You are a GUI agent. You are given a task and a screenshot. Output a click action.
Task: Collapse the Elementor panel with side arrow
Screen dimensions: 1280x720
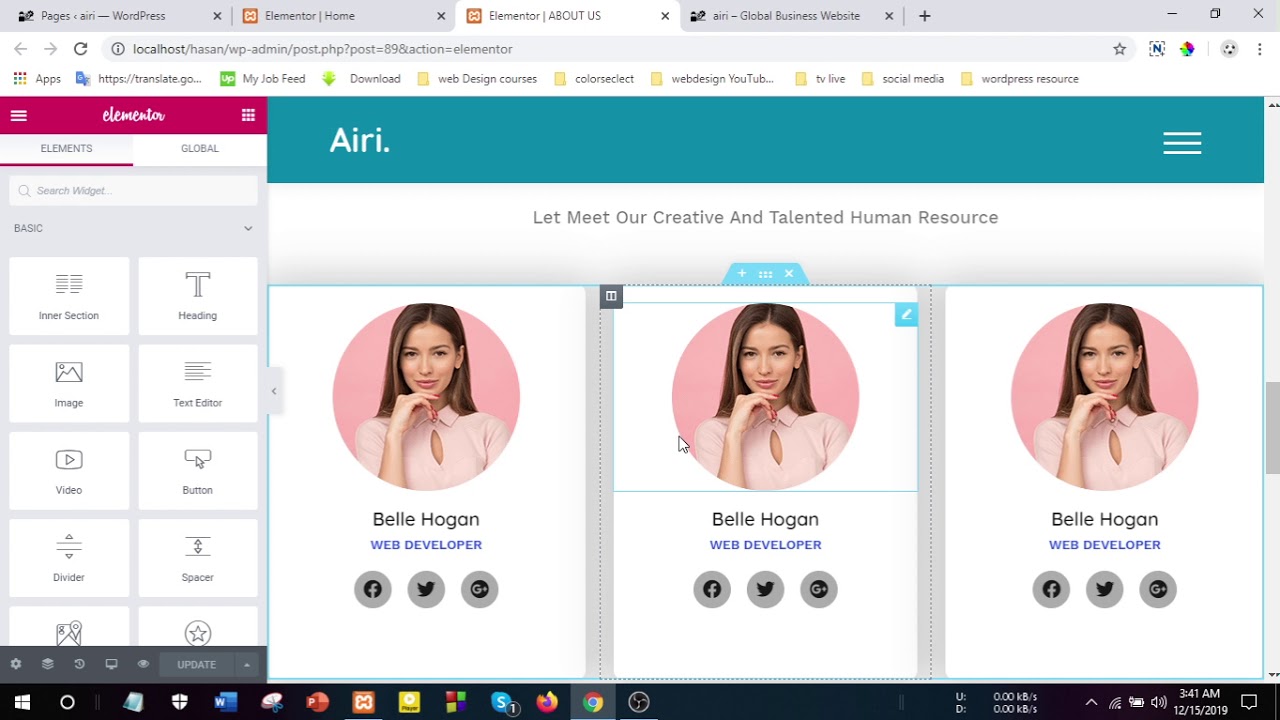click(x=273, y=391)
